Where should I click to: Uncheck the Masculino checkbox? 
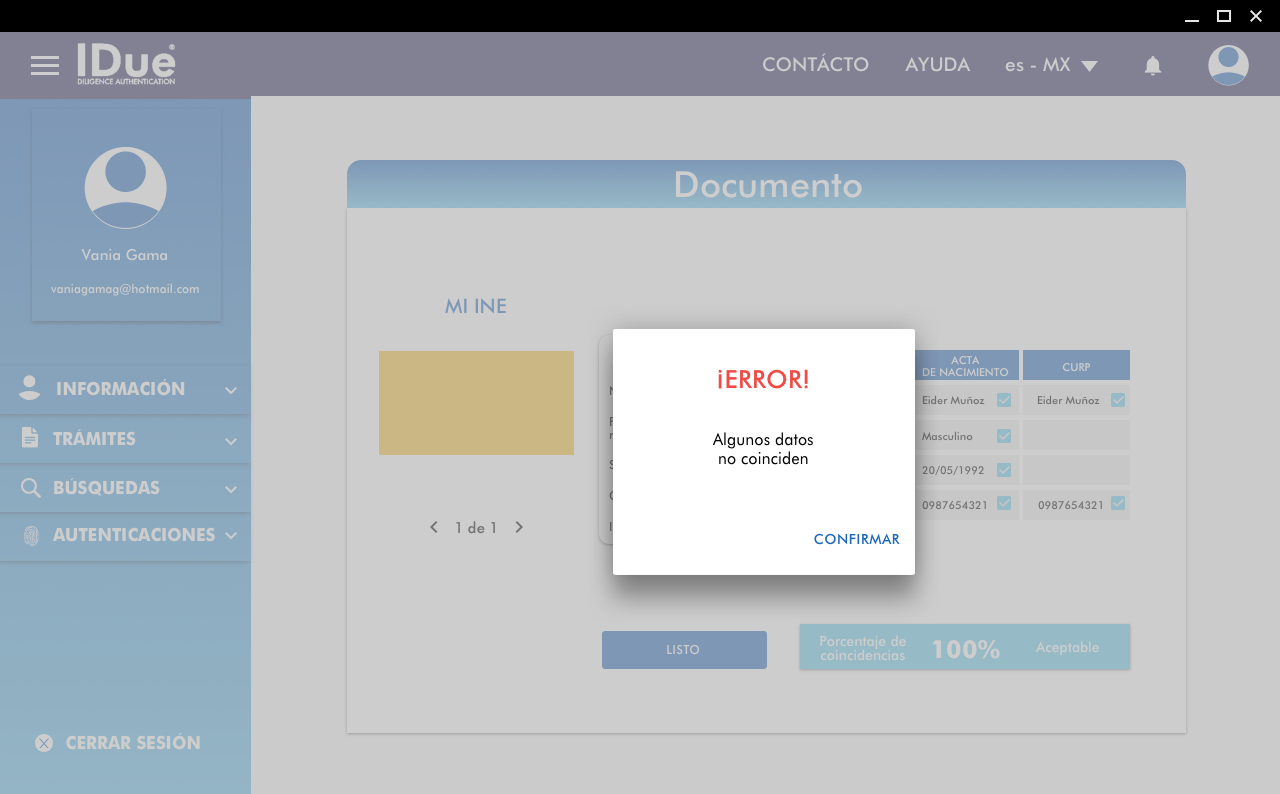point(1004,436)
